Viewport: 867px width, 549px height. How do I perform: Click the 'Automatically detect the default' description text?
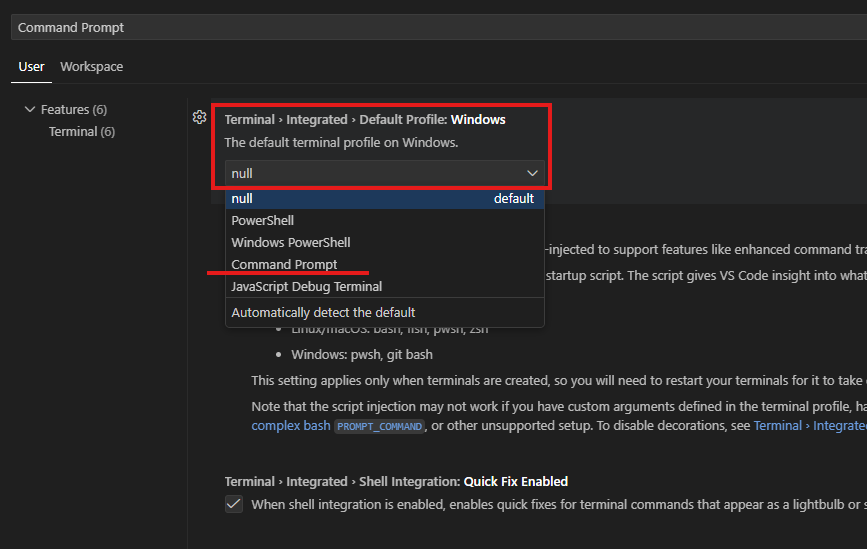coord(323,312)
